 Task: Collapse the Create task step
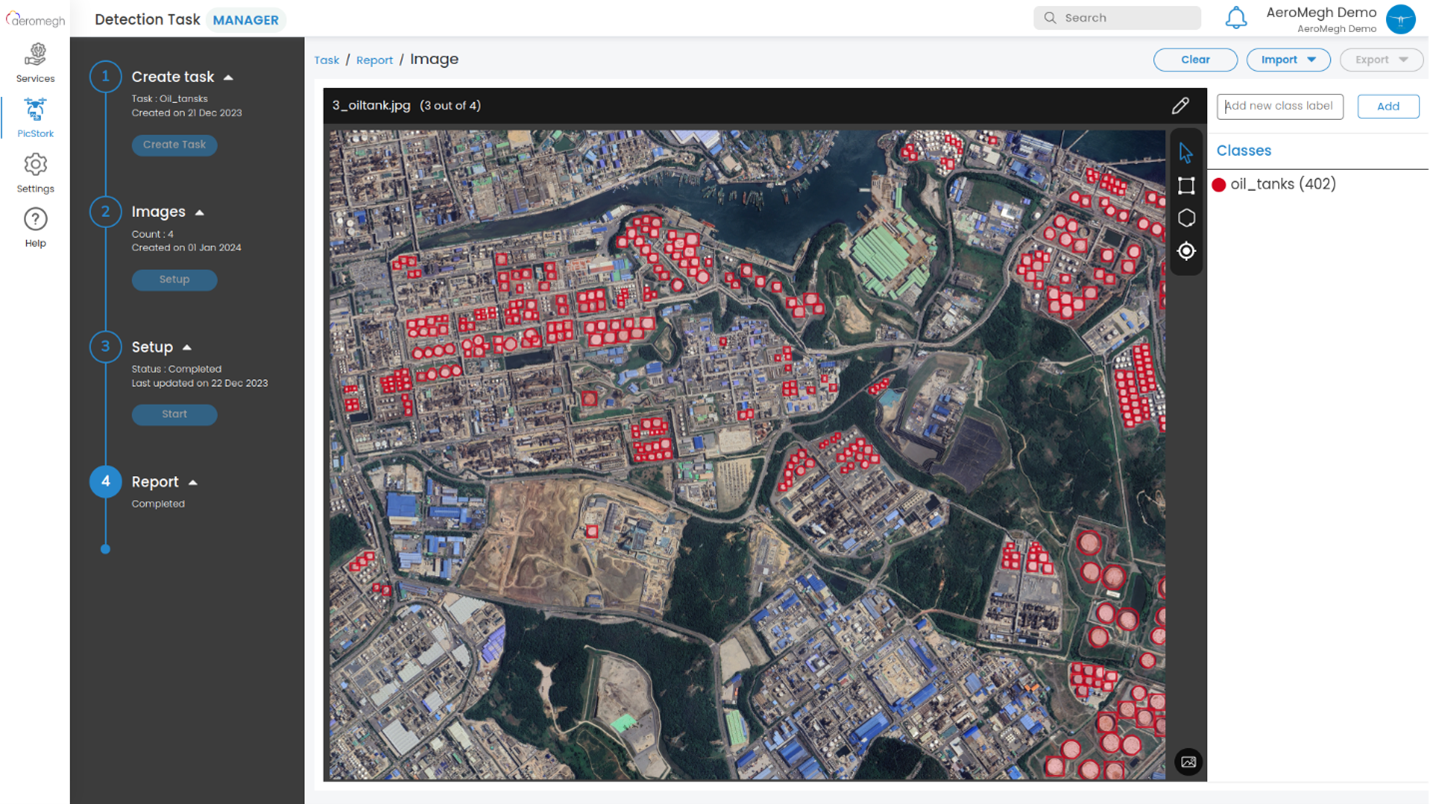pyautogui.click(x=228, y=77)
